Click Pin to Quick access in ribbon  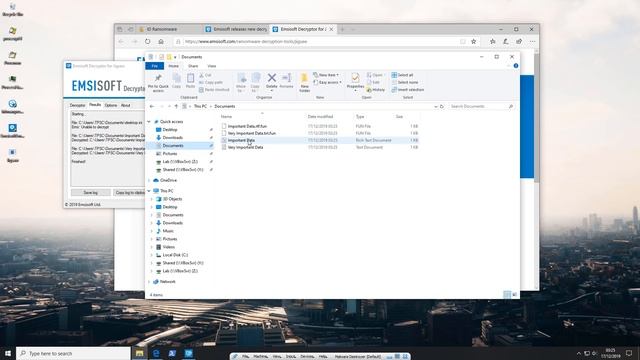[158, 83]
